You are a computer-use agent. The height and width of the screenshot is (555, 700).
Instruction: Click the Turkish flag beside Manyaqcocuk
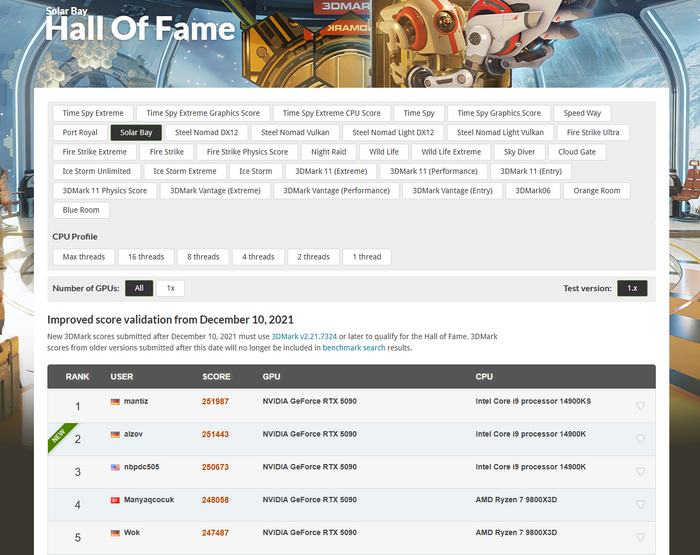pyautogui.click(x=115, y=499)
